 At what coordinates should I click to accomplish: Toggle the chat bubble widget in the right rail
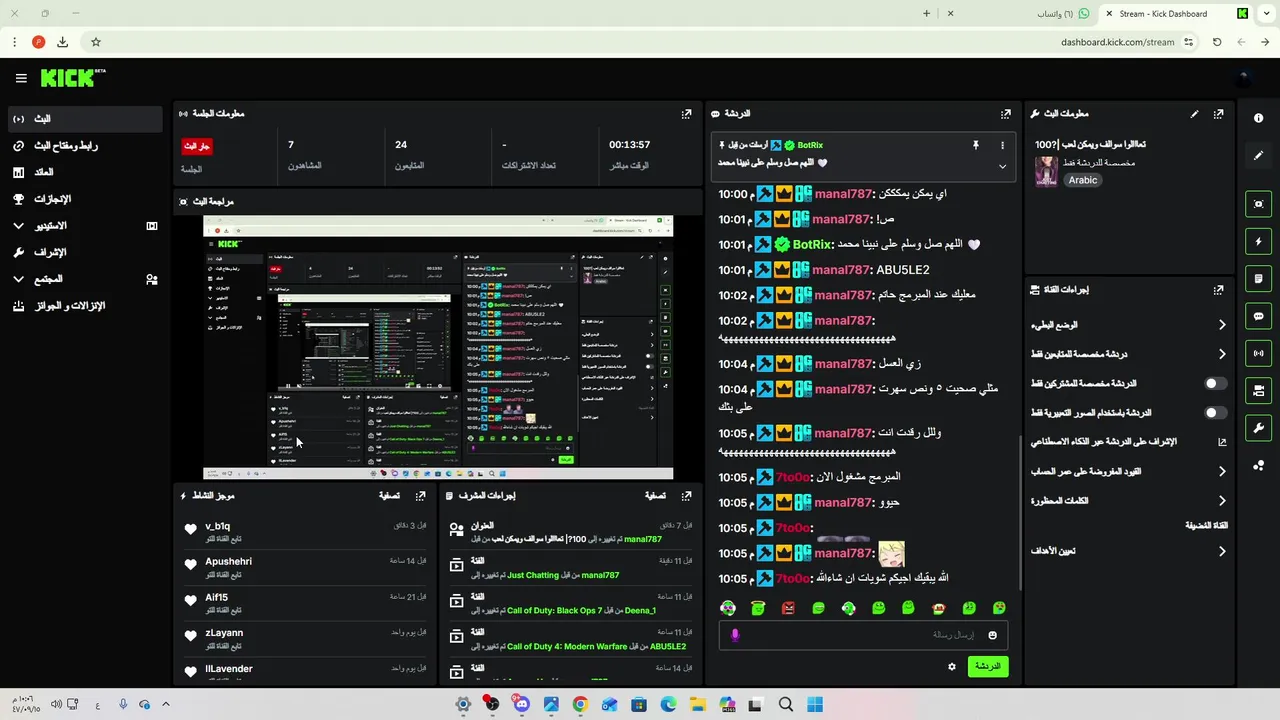pos(1258,316)
